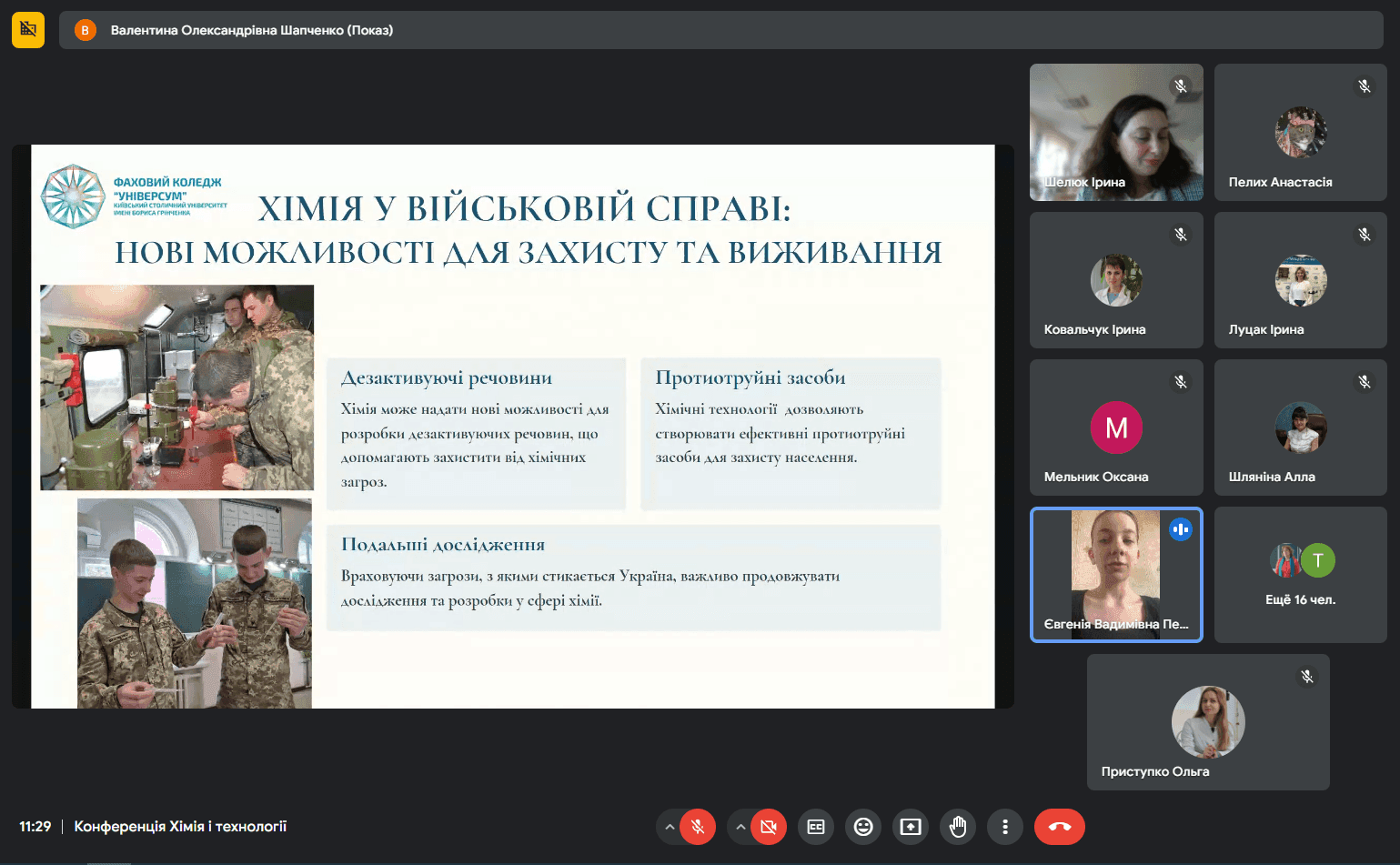Click Пелих Анастасія's cat avatar

[1301, 132]
